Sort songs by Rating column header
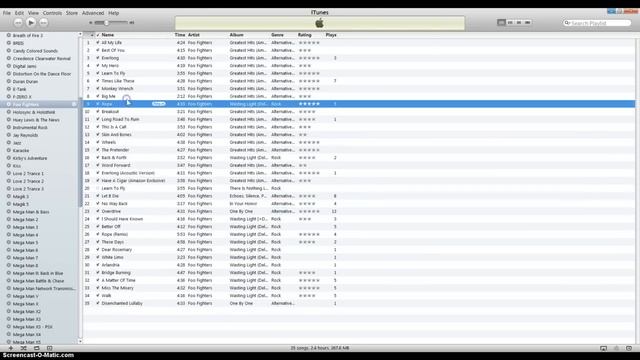The height and width of the screenshot is (360, 640). [x=304, y=35]
